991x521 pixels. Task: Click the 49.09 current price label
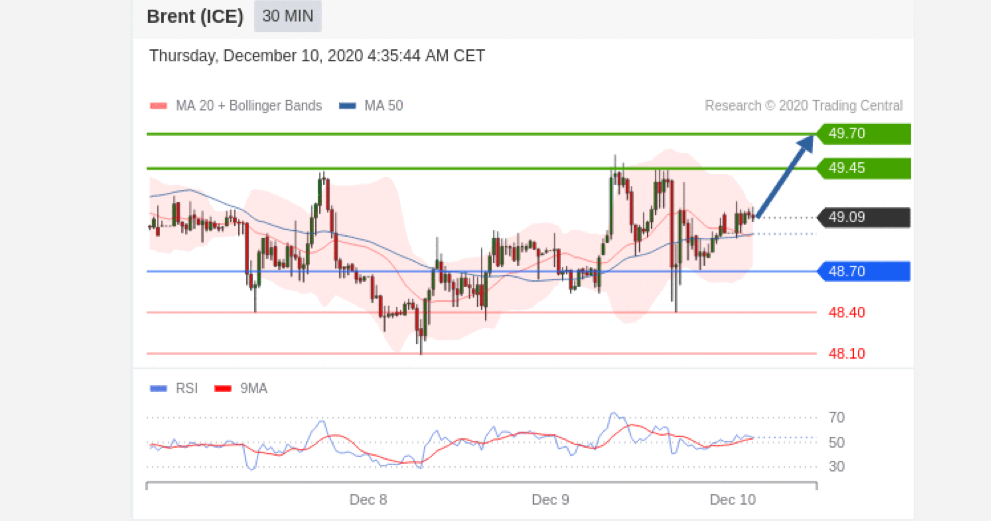tap(863, 218)
